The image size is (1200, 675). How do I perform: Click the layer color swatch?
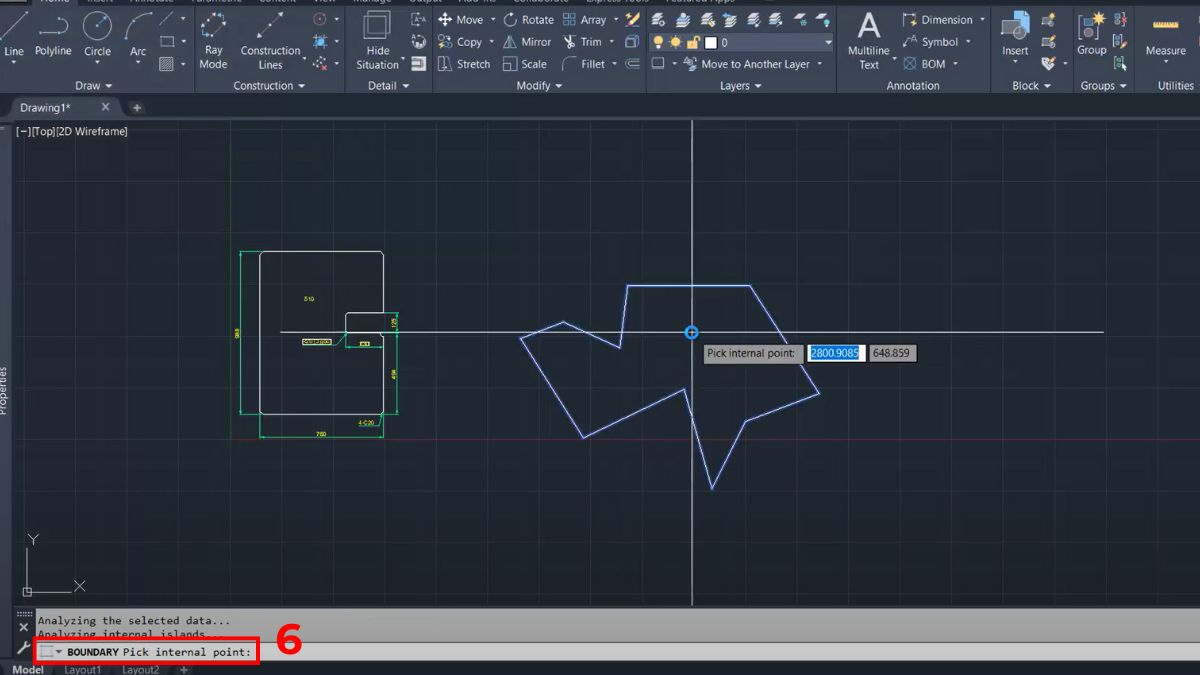click(711, 43)
